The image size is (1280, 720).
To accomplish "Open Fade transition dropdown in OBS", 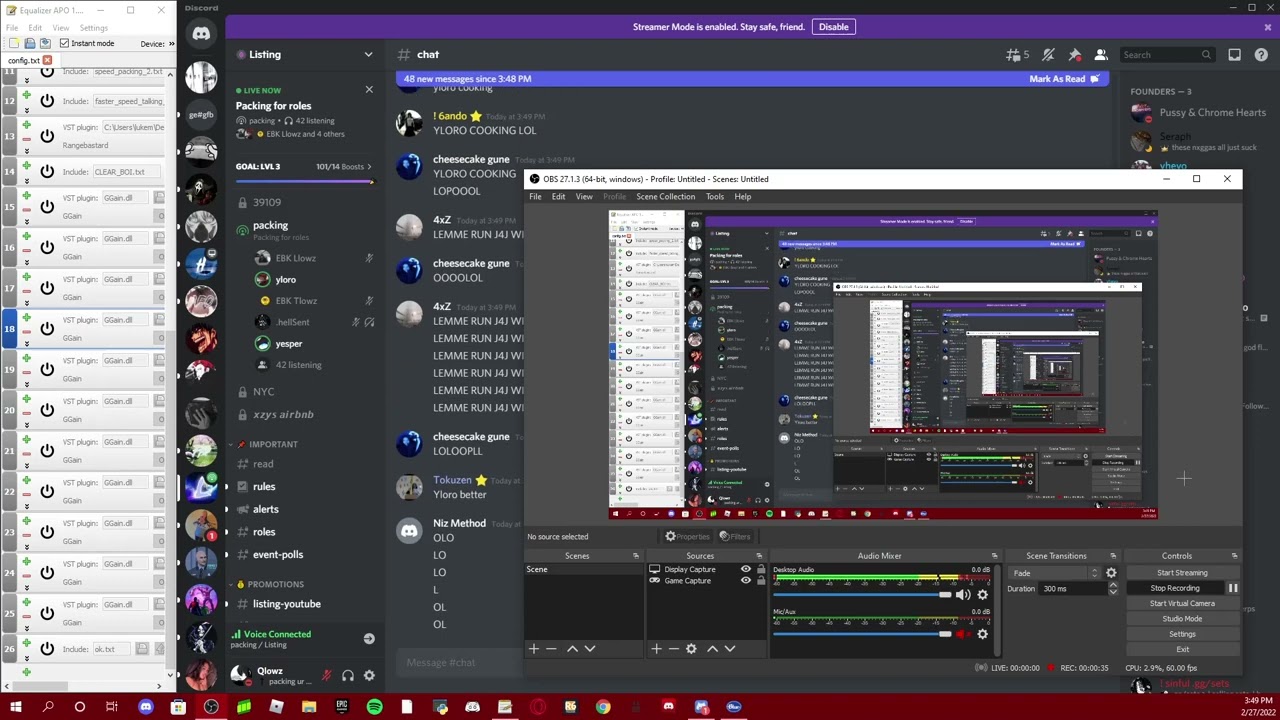I will coord(1055,573).
